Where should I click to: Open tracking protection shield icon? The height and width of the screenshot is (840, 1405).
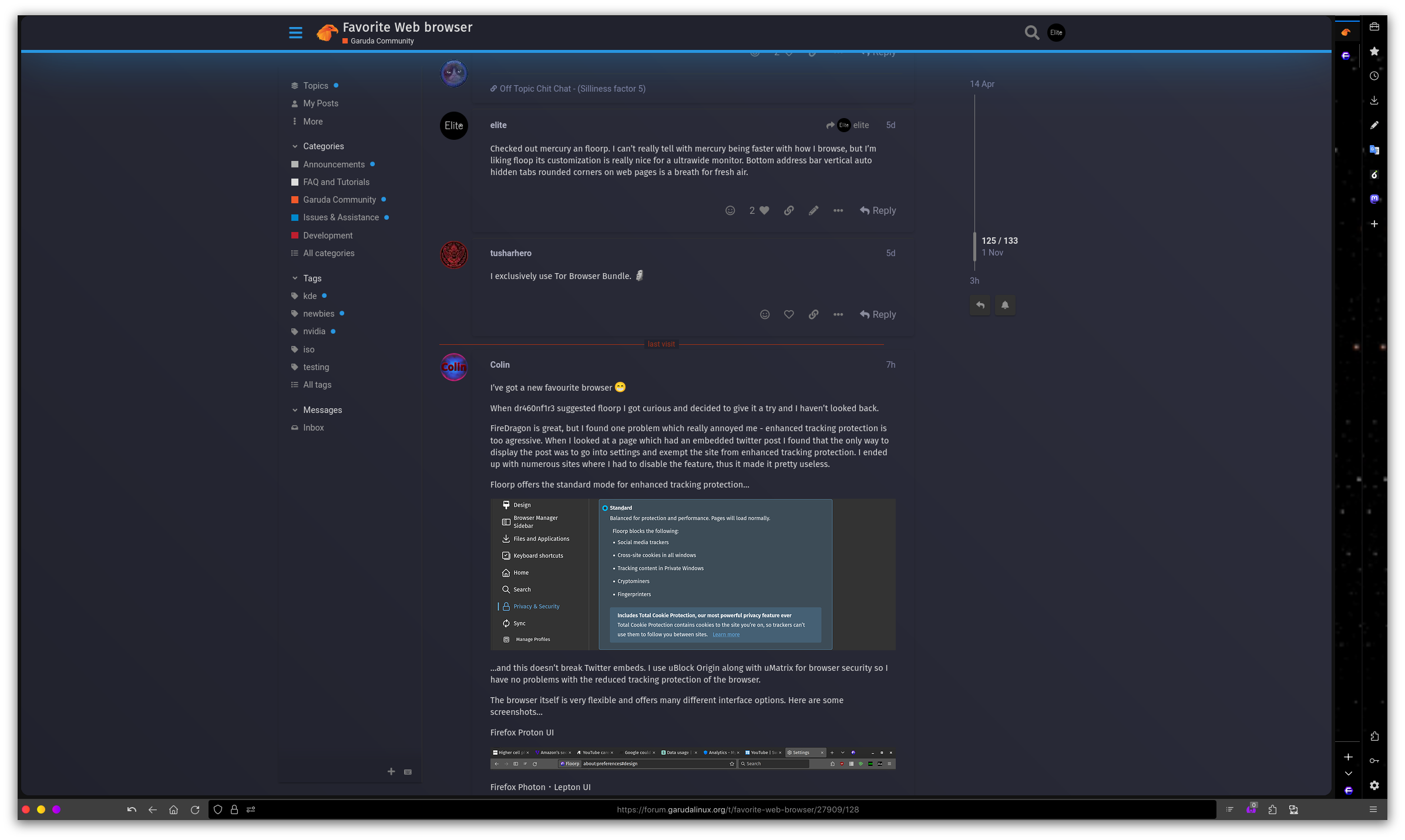point(218,810)
